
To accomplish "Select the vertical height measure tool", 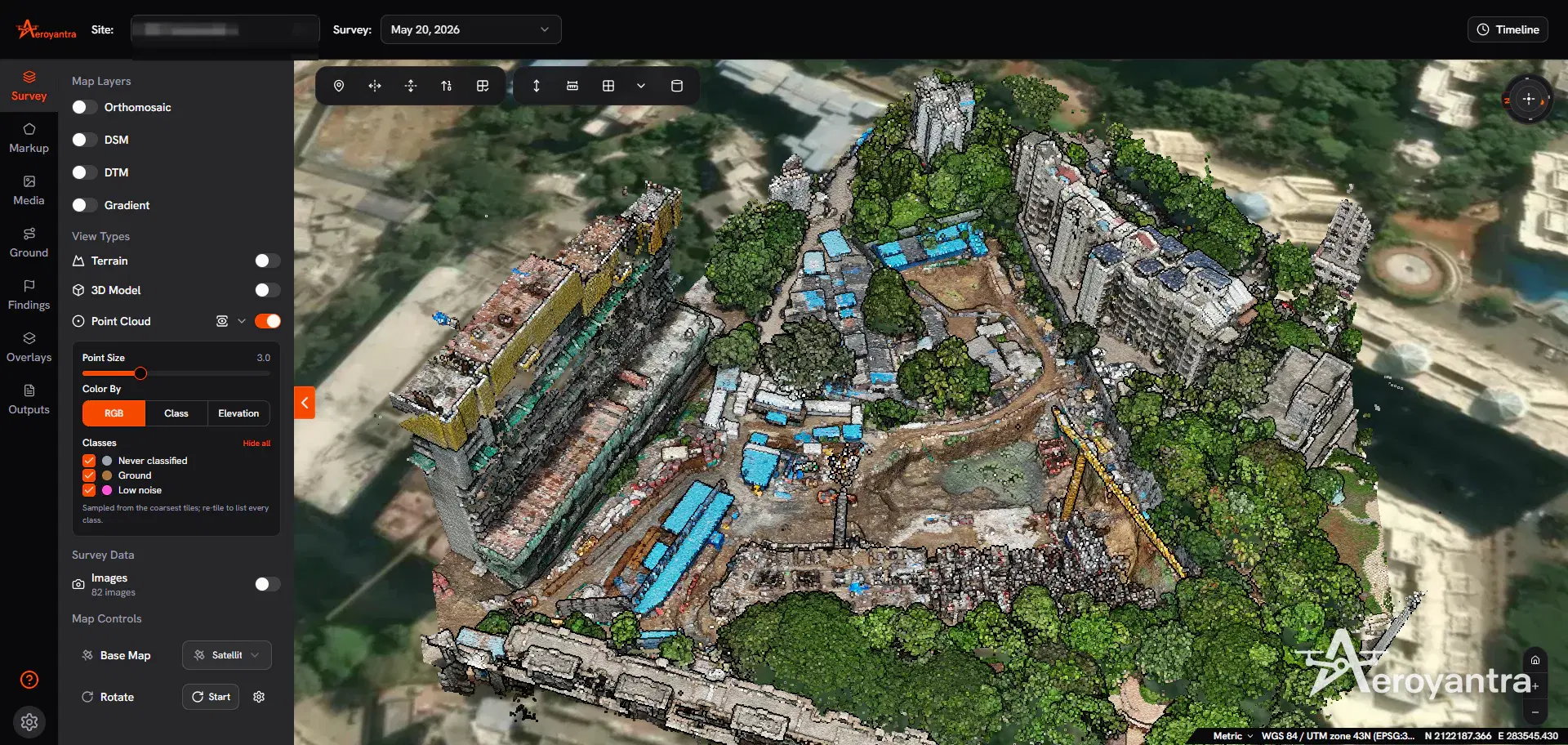I will pos(537,86).
